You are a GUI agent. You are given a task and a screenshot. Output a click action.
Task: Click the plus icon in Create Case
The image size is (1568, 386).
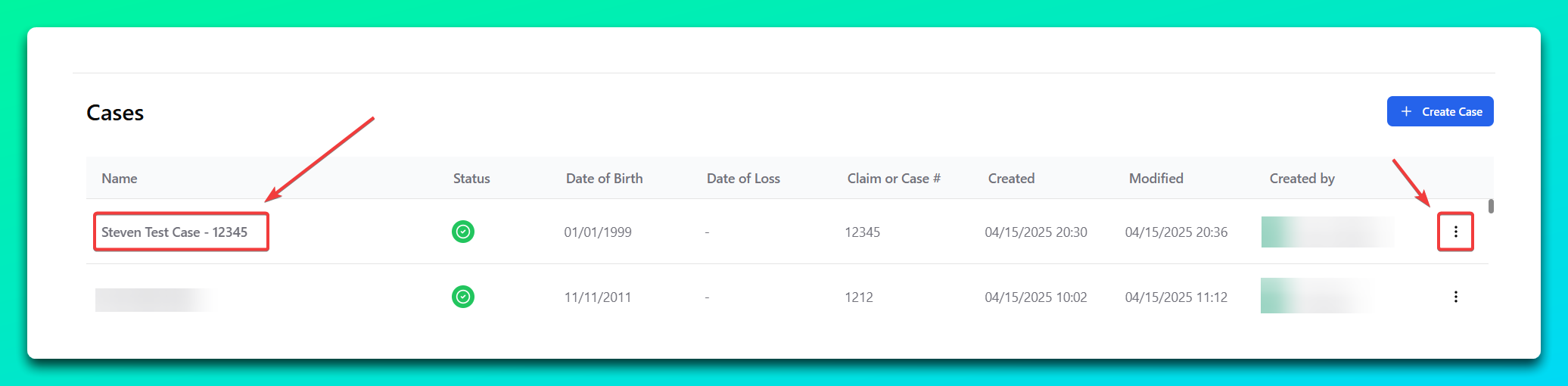pyautogui.click(x=1406, y=111)
